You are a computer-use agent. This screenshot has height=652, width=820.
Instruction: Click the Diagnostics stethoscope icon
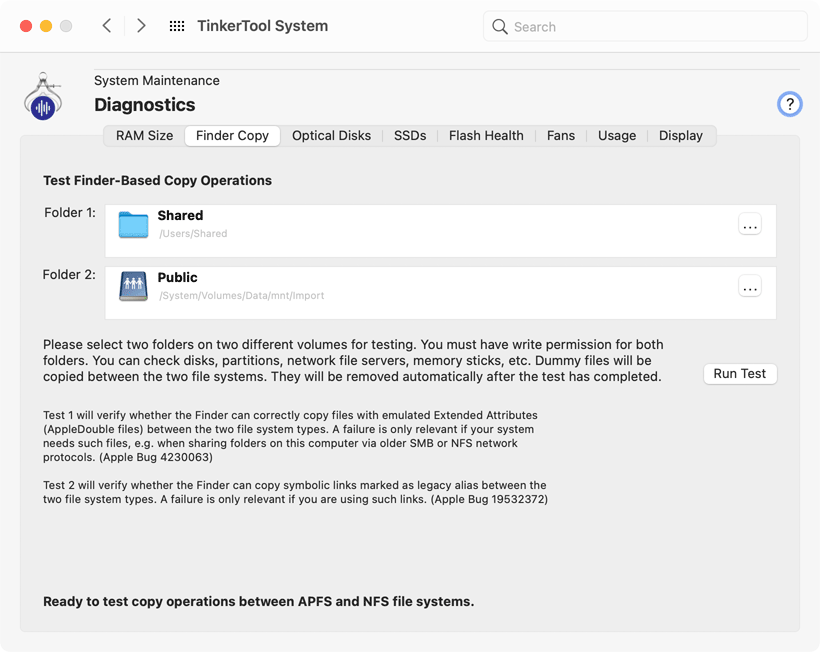tap(43, 96)
